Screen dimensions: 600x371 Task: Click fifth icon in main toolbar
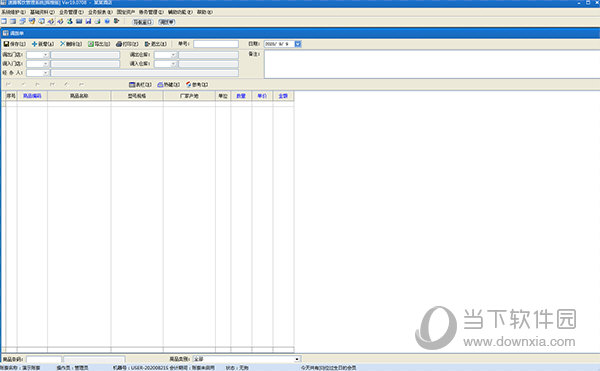click(41, 21)
